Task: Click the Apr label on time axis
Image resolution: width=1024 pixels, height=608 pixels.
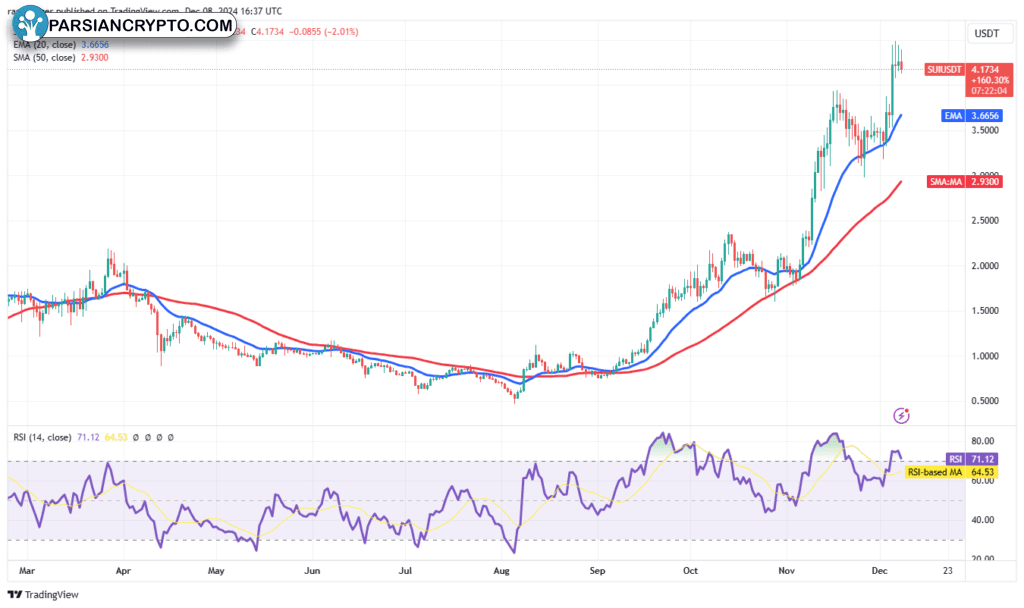Action: pos(123,570)
